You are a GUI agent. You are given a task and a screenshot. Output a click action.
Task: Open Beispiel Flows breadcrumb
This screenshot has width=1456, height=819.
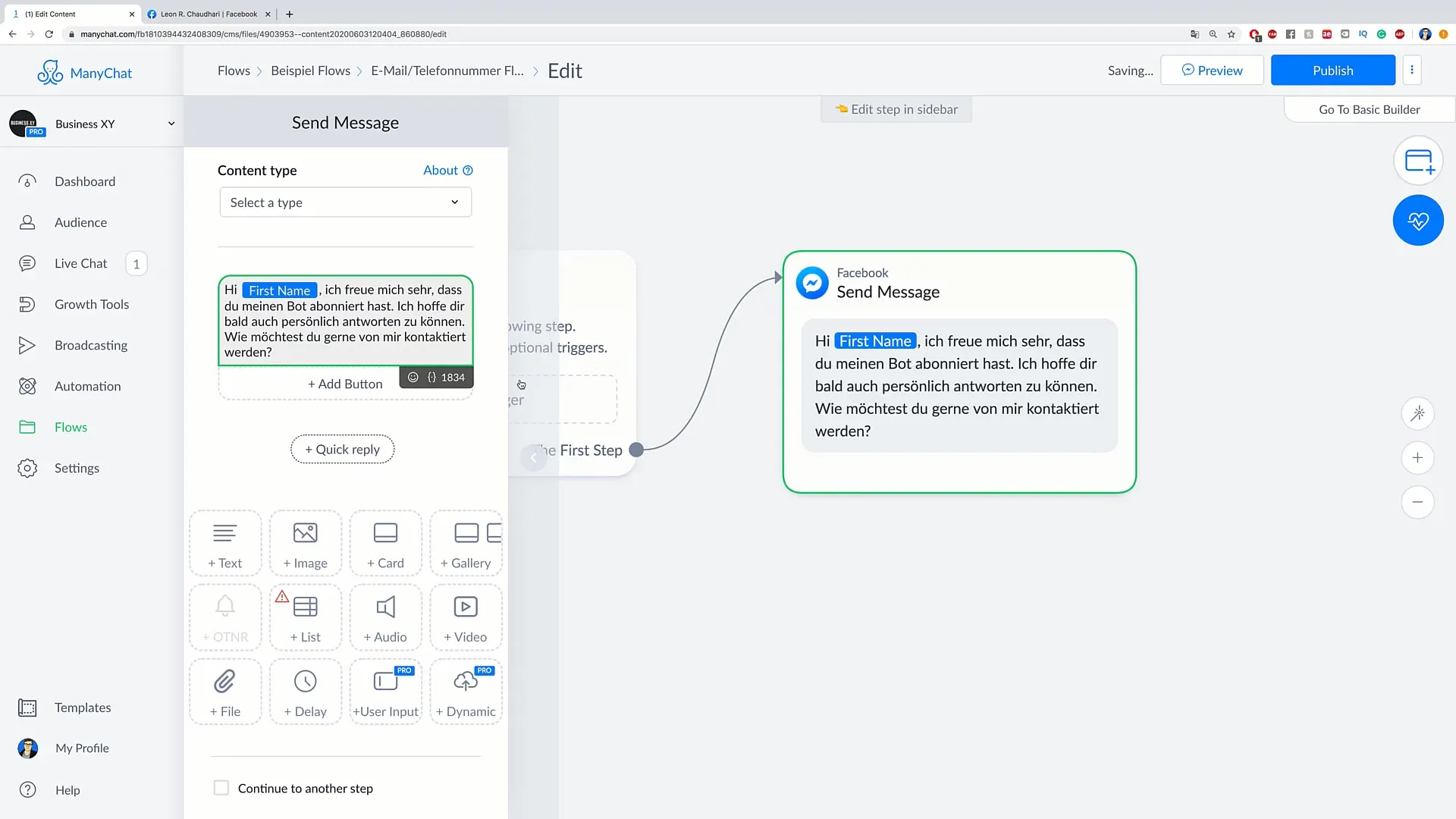[x=311, y=71]
